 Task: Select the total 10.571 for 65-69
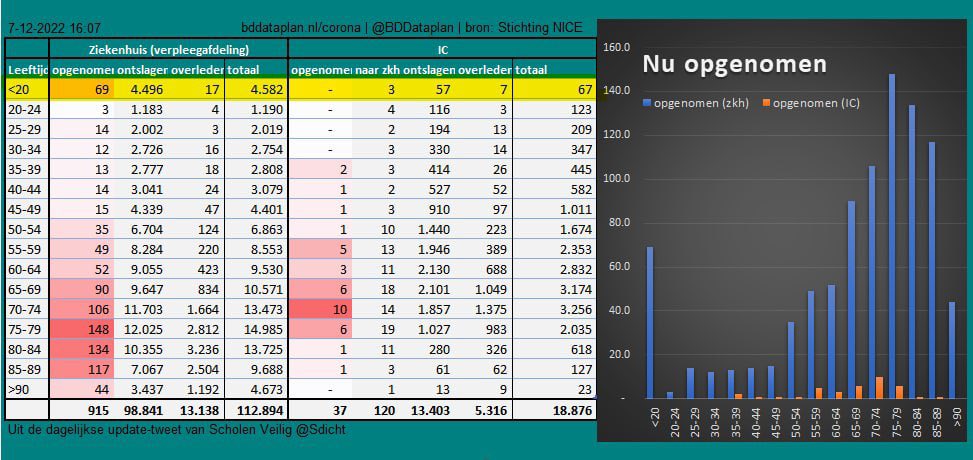tap(262, 289)
